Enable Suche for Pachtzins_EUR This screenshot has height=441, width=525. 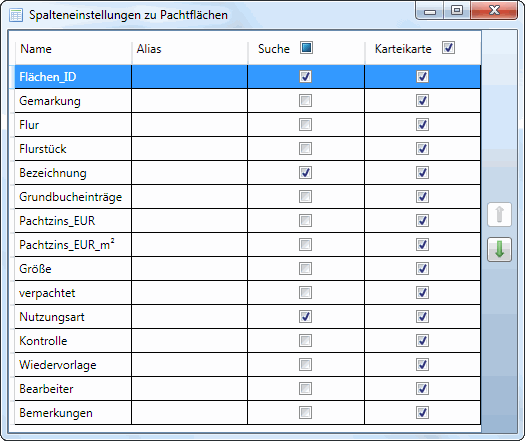coord(305,220)
